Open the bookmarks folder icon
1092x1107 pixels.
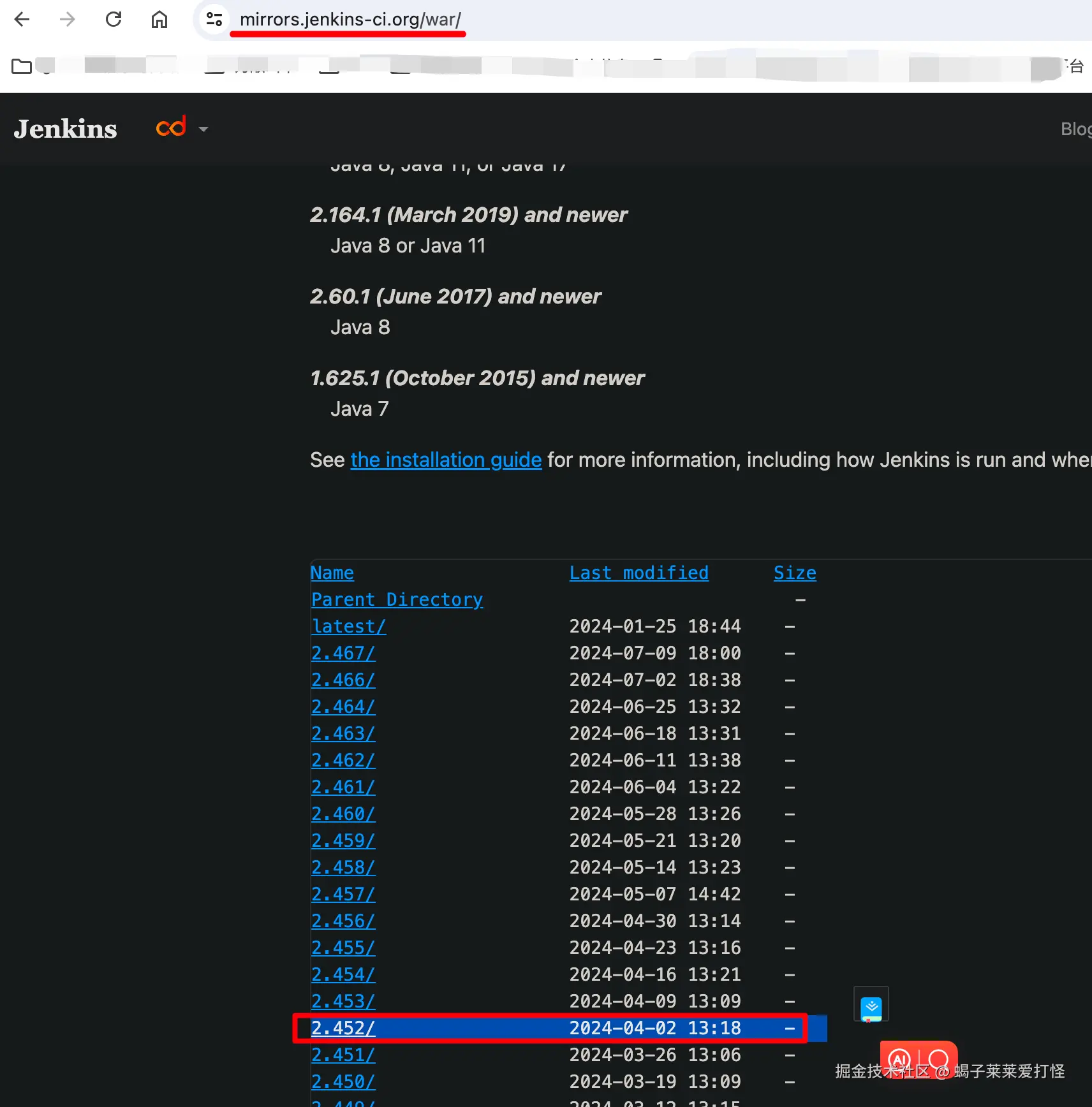[22, 66]
